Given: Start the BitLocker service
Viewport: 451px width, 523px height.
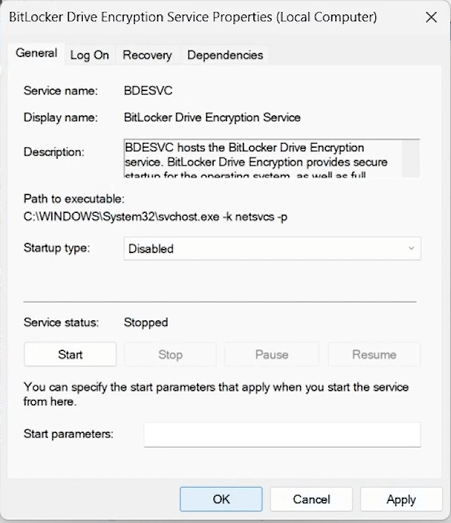Looking at the screenshot, I should point(70,354).
